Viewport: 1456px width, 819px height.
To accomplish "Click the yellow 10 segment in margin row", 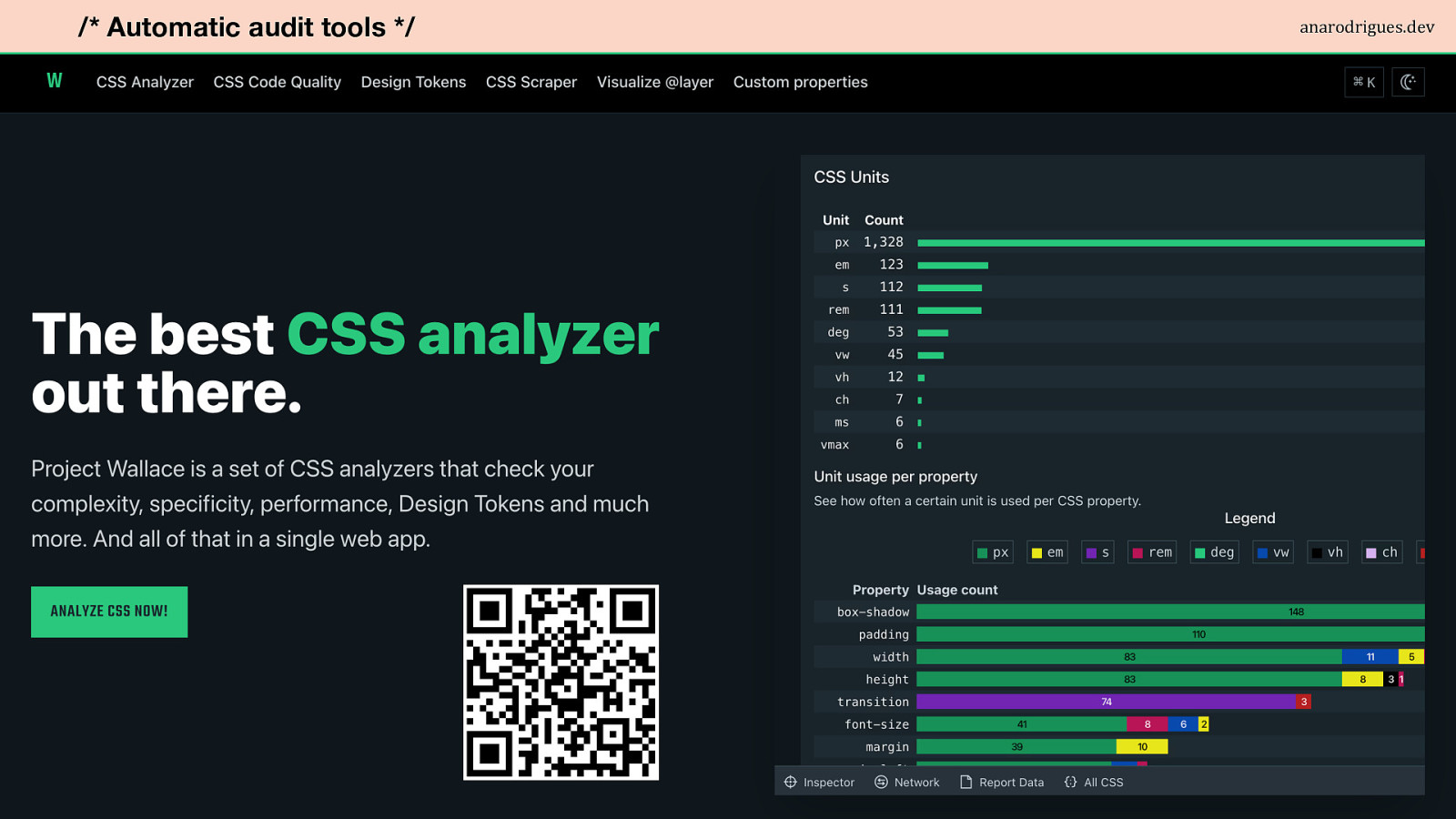I will click(x=1142, y=747).
